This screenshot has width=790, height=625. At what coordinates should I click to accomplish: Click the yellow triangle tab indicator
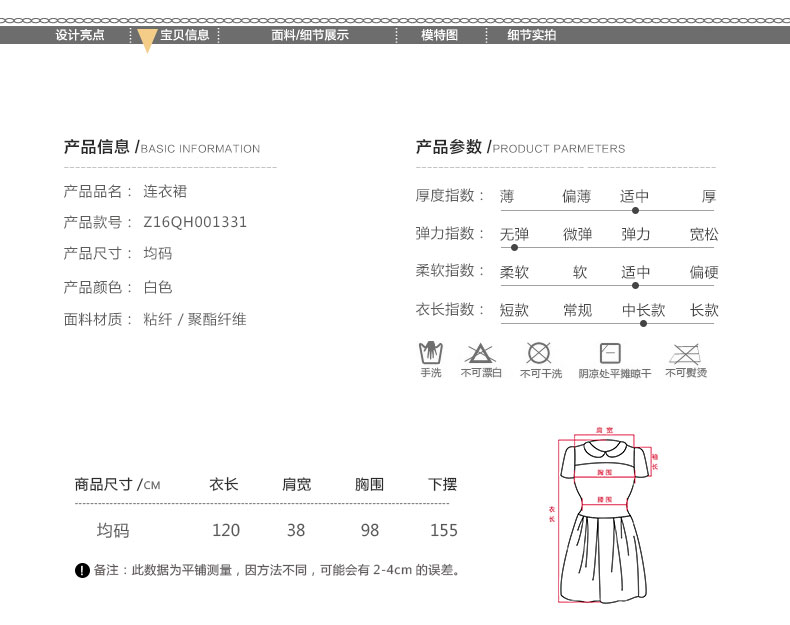coord(147,41)
